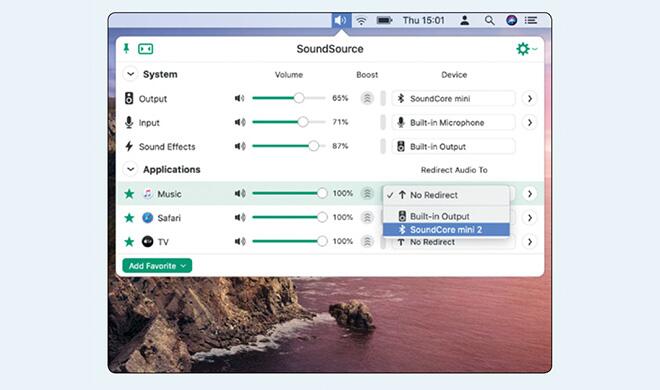
Task: Open Sound Effects Built-in Output dropdown
Action: click(x=453, y=146)
